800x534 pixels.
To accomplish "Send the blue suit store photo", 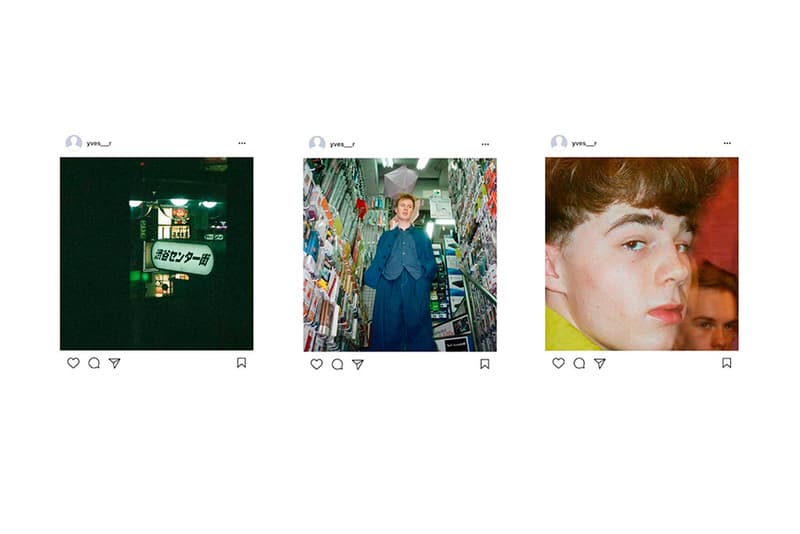I will pyautogui.click(x=358, y=364).
